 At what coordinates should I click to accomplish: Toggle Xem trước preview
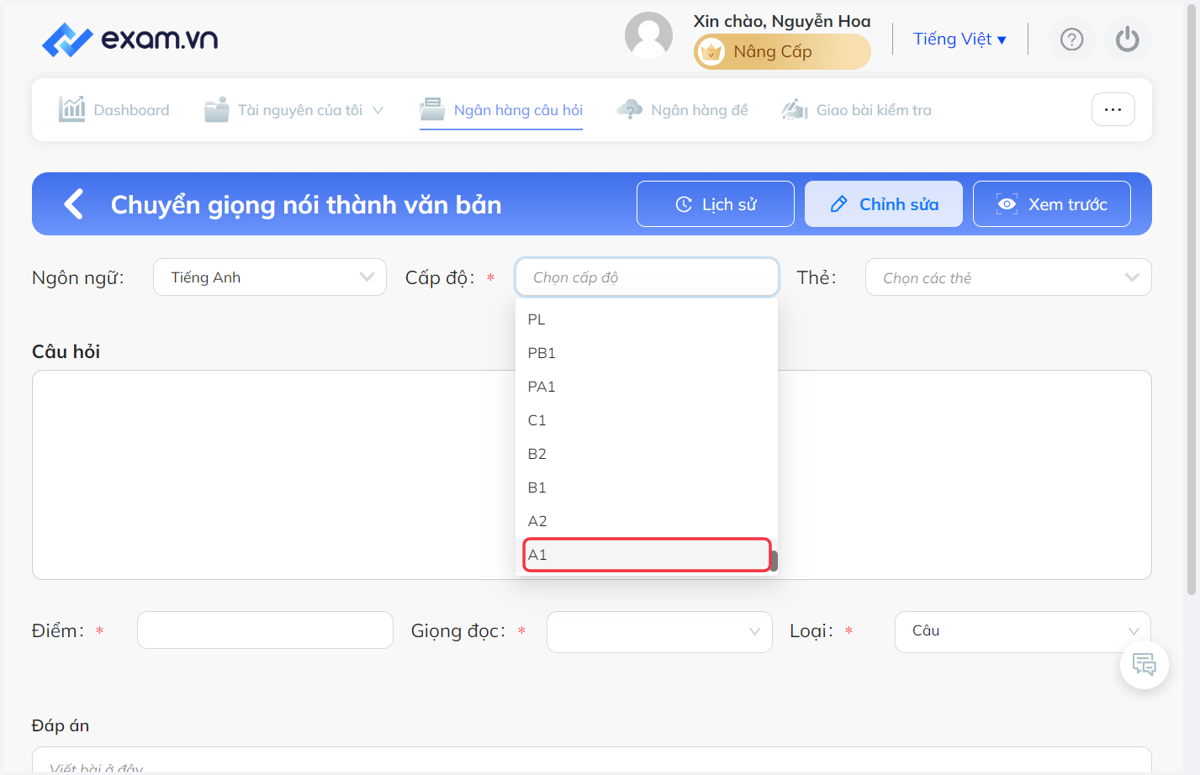[1052, 204]
